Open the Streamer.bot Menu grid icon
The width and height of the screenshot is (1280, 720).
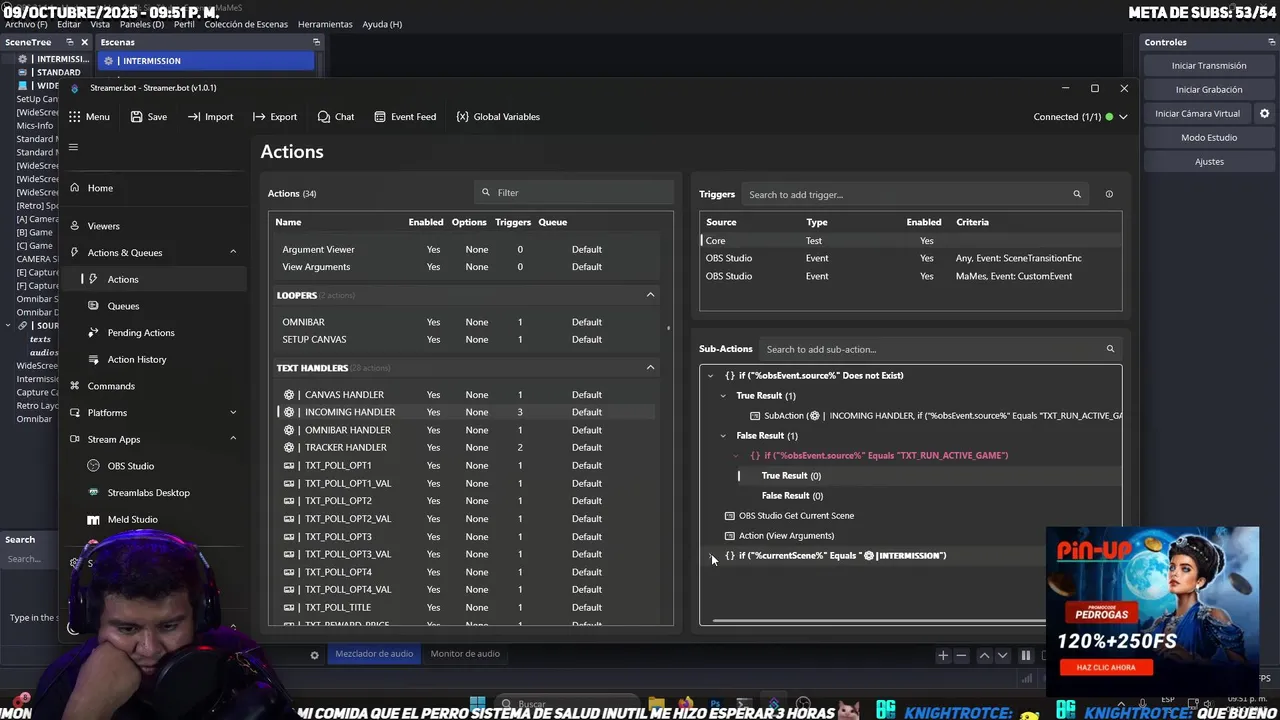coord(74,117)
